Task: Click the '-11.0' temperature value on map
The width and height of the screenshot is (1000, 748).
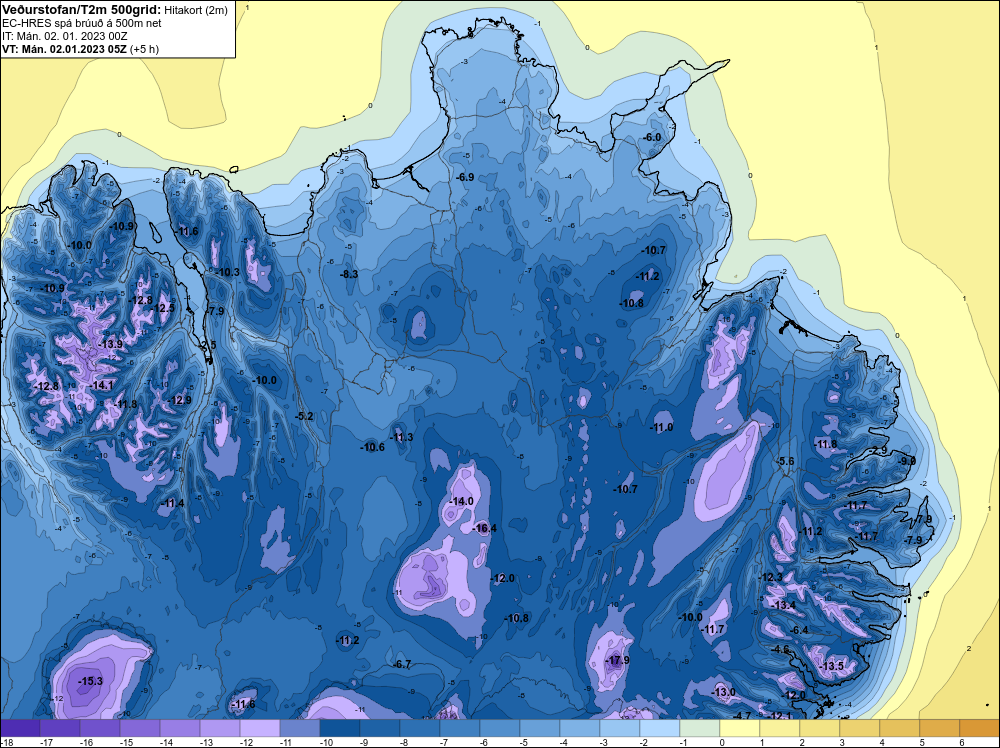Action: click(x=661, y=427)
